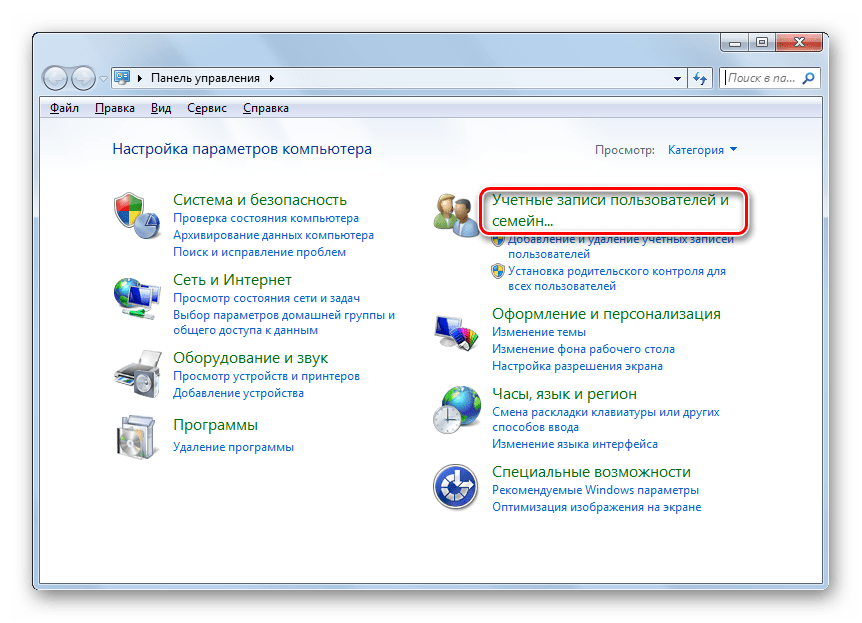
Task: Click 'Добавление устройства' link
Action: pos(239,393)
